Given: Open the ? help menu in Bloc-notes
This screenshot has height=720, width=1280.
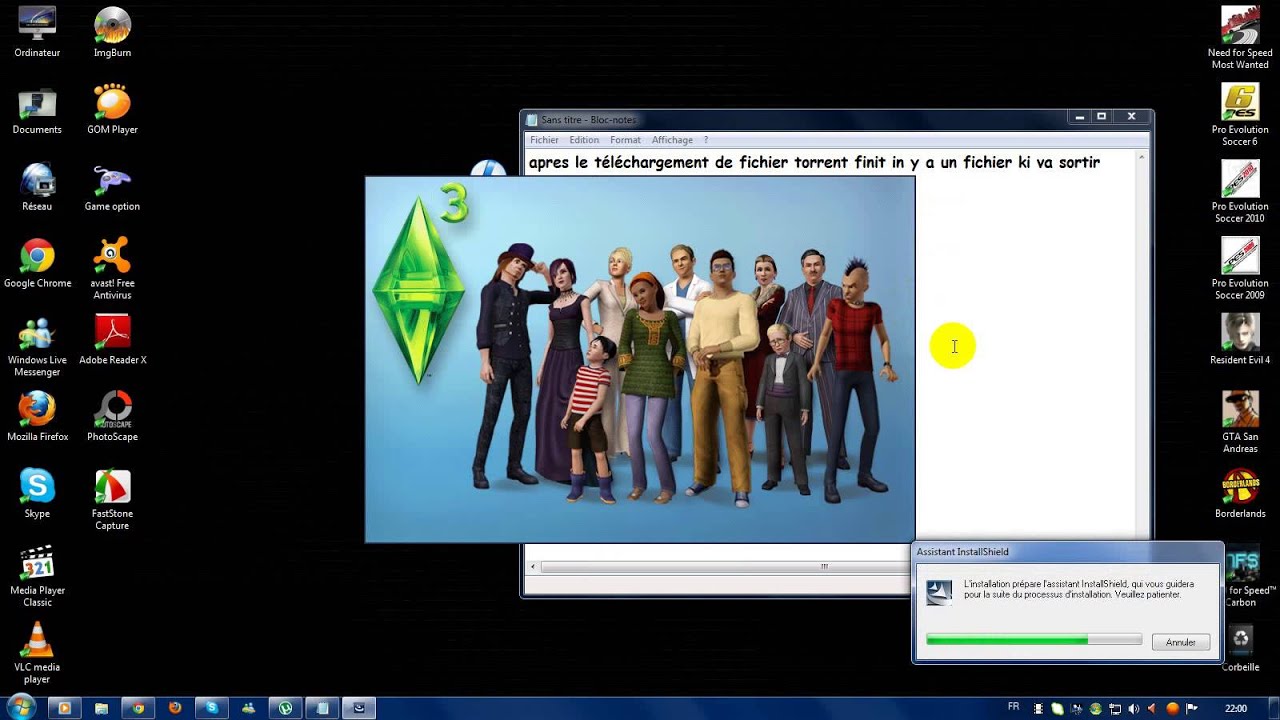Looking at the screenshot, I should tap(705, 140).
